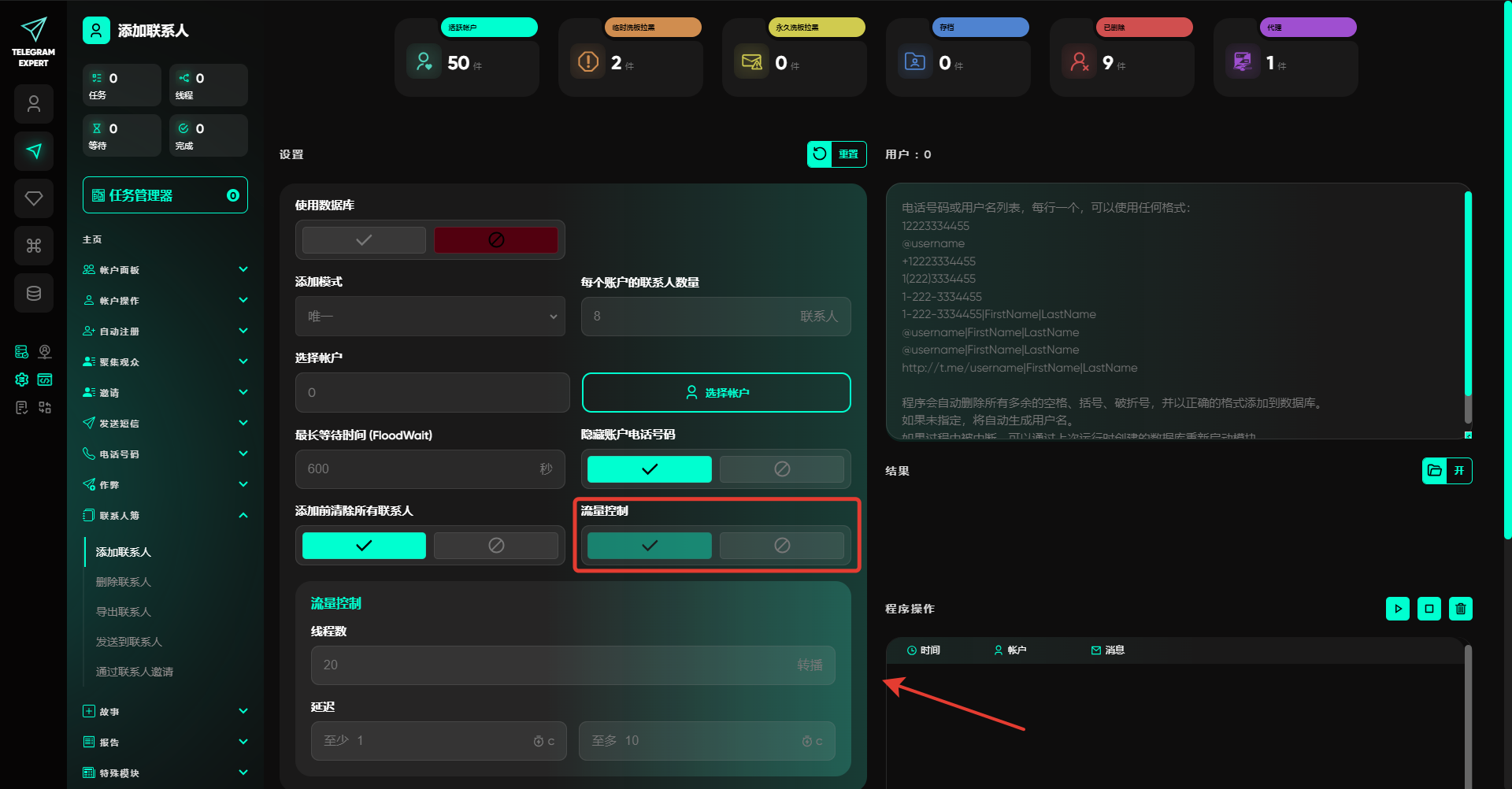Image resolution: width=1512 pixels, height=789 pixels.
Task: Disable 隐藏账户电话号码 option
Action: point(781,469)
